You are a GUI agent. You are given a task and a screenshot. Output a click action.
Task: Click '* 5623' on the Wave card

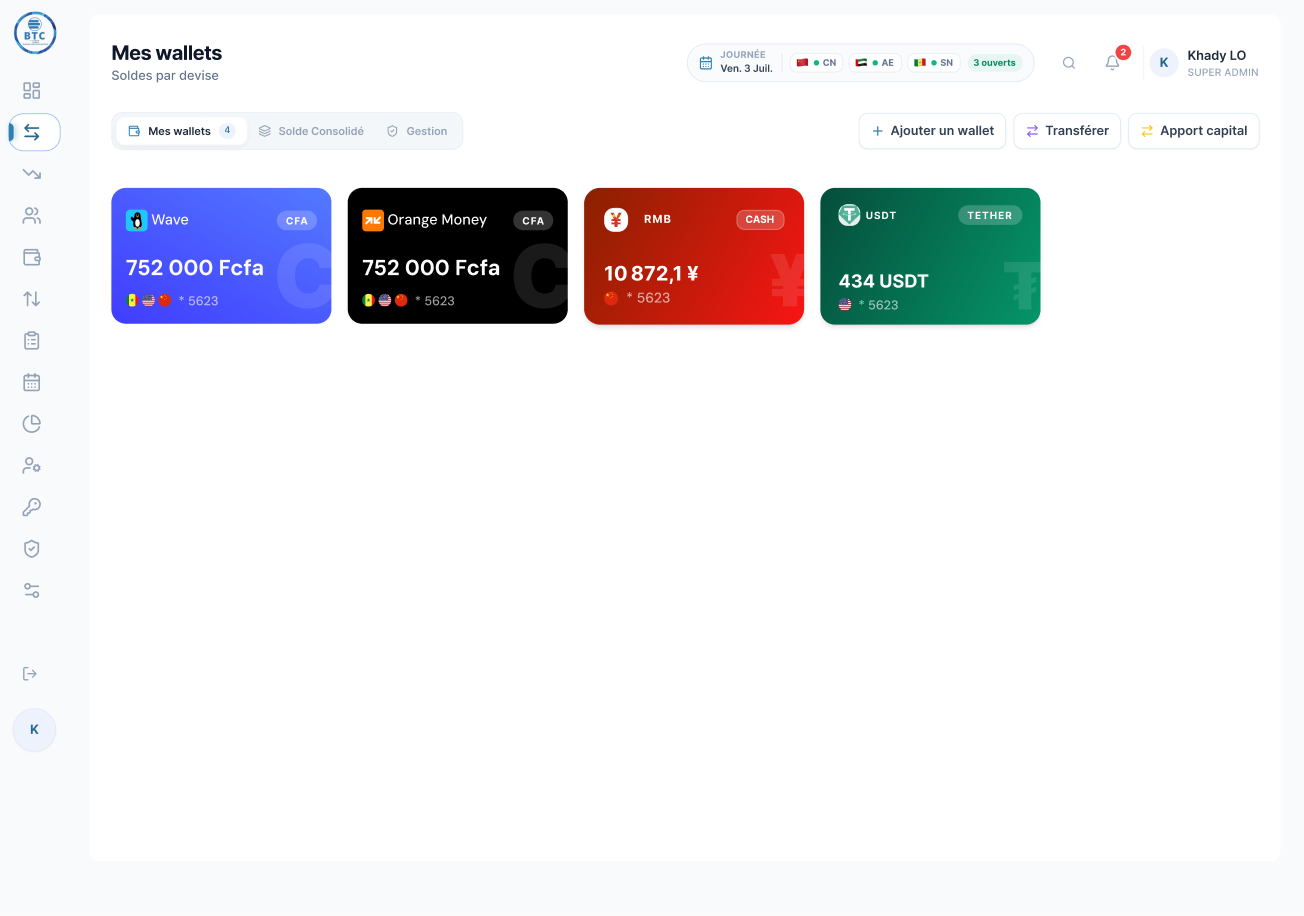pyautogui.click(x=198, y=301)
